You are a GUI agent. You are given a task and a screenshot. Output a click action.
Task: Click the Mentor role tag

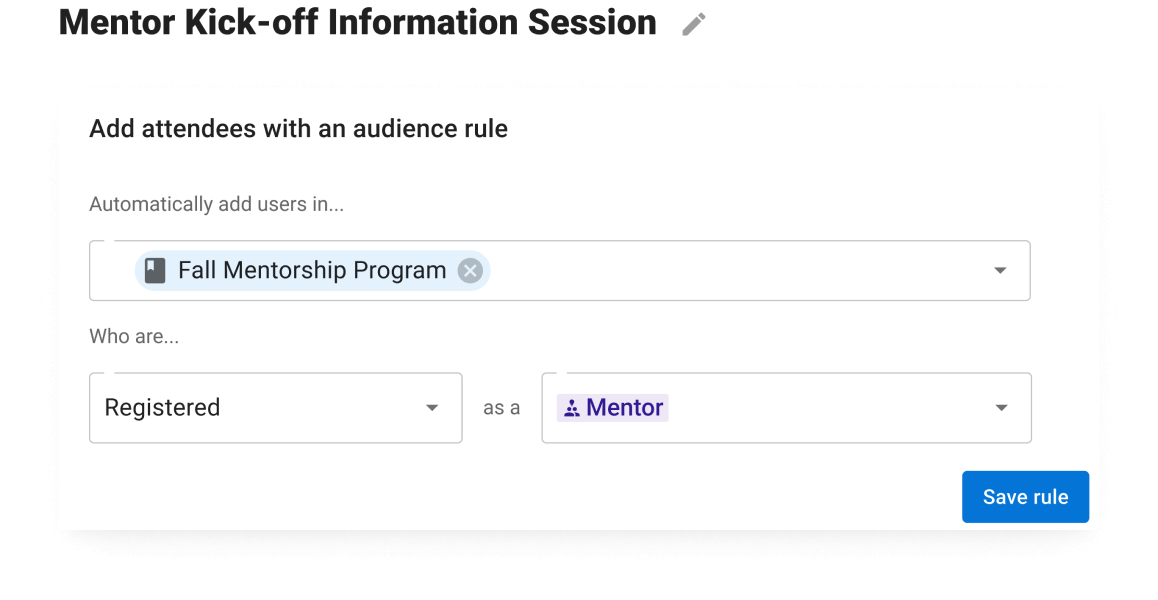pos(612,408)
